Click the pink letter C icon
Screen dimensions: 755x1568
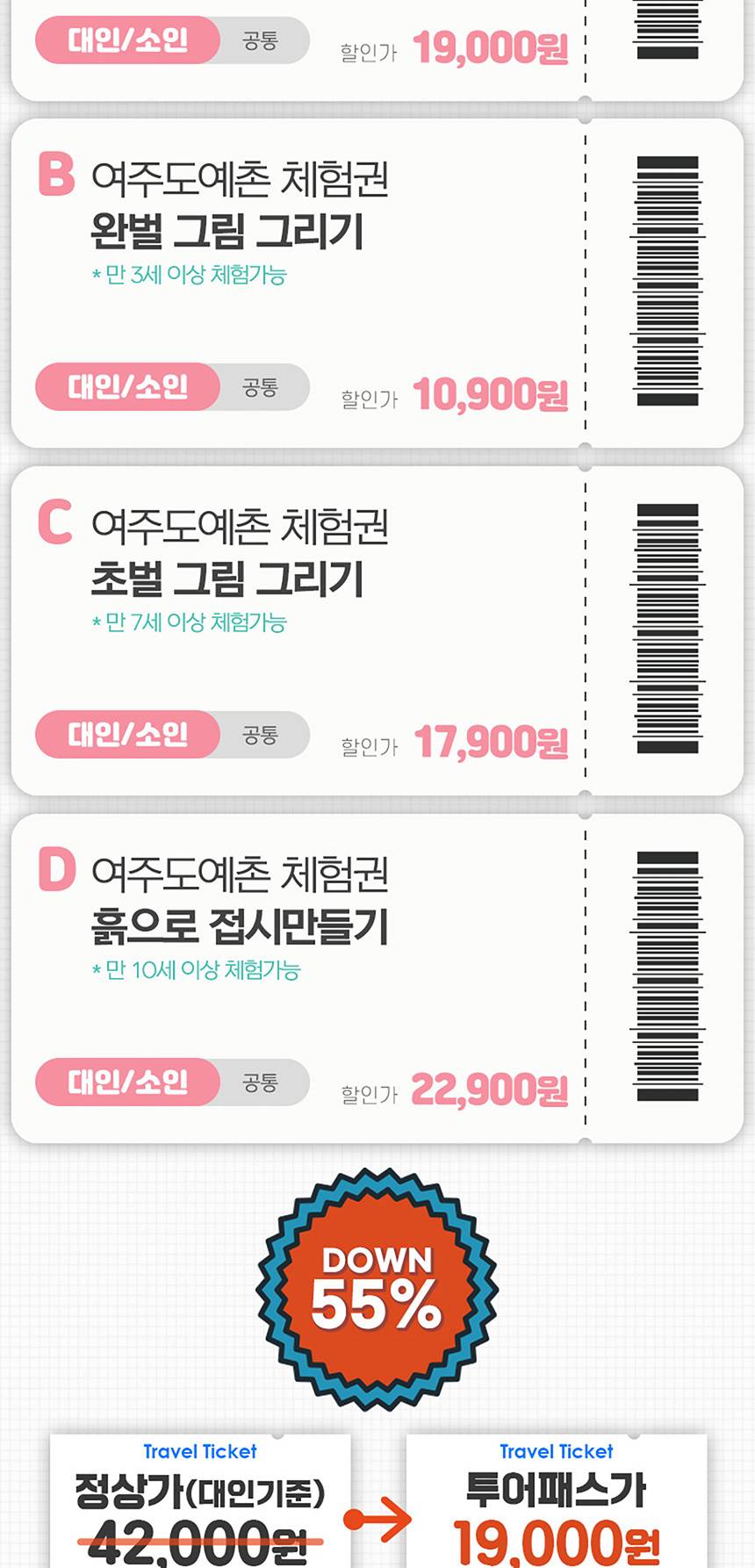55,521
